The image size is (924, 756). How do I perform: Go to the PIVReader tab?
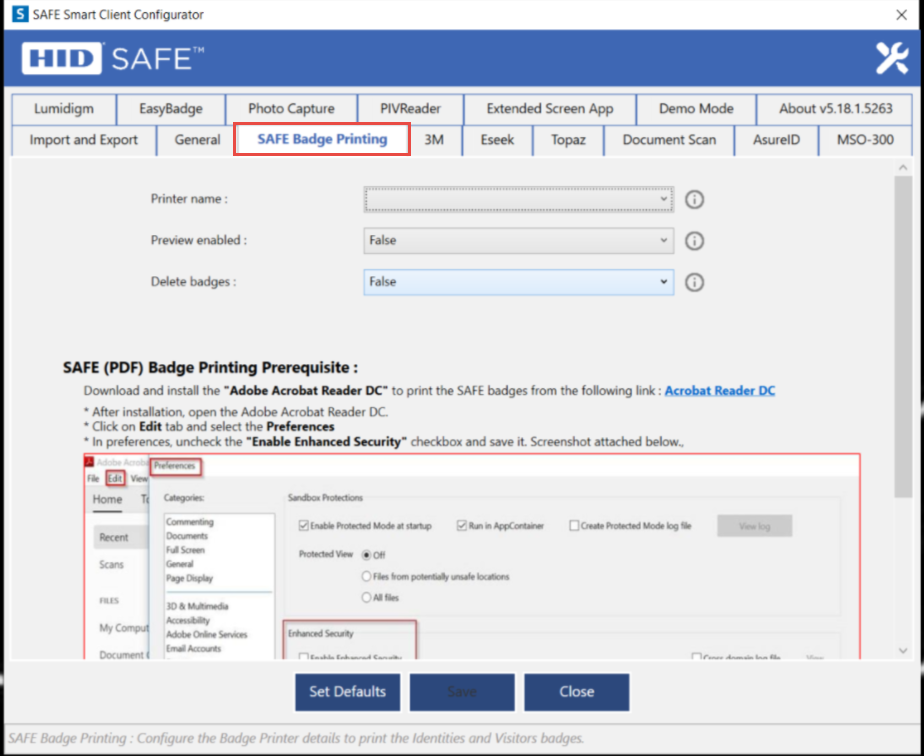coord(410,109)
